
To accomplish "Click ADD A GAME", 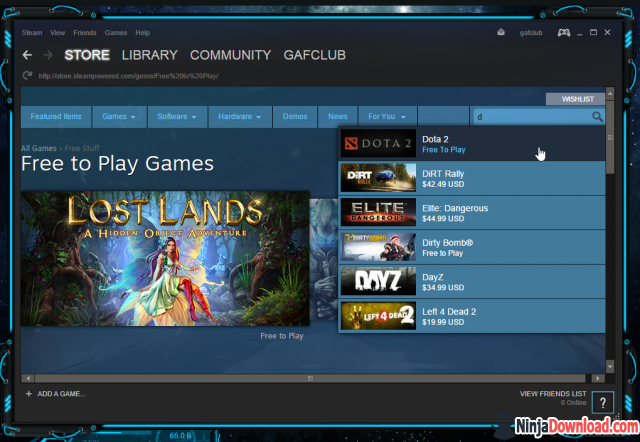I will tap(62, 394).
